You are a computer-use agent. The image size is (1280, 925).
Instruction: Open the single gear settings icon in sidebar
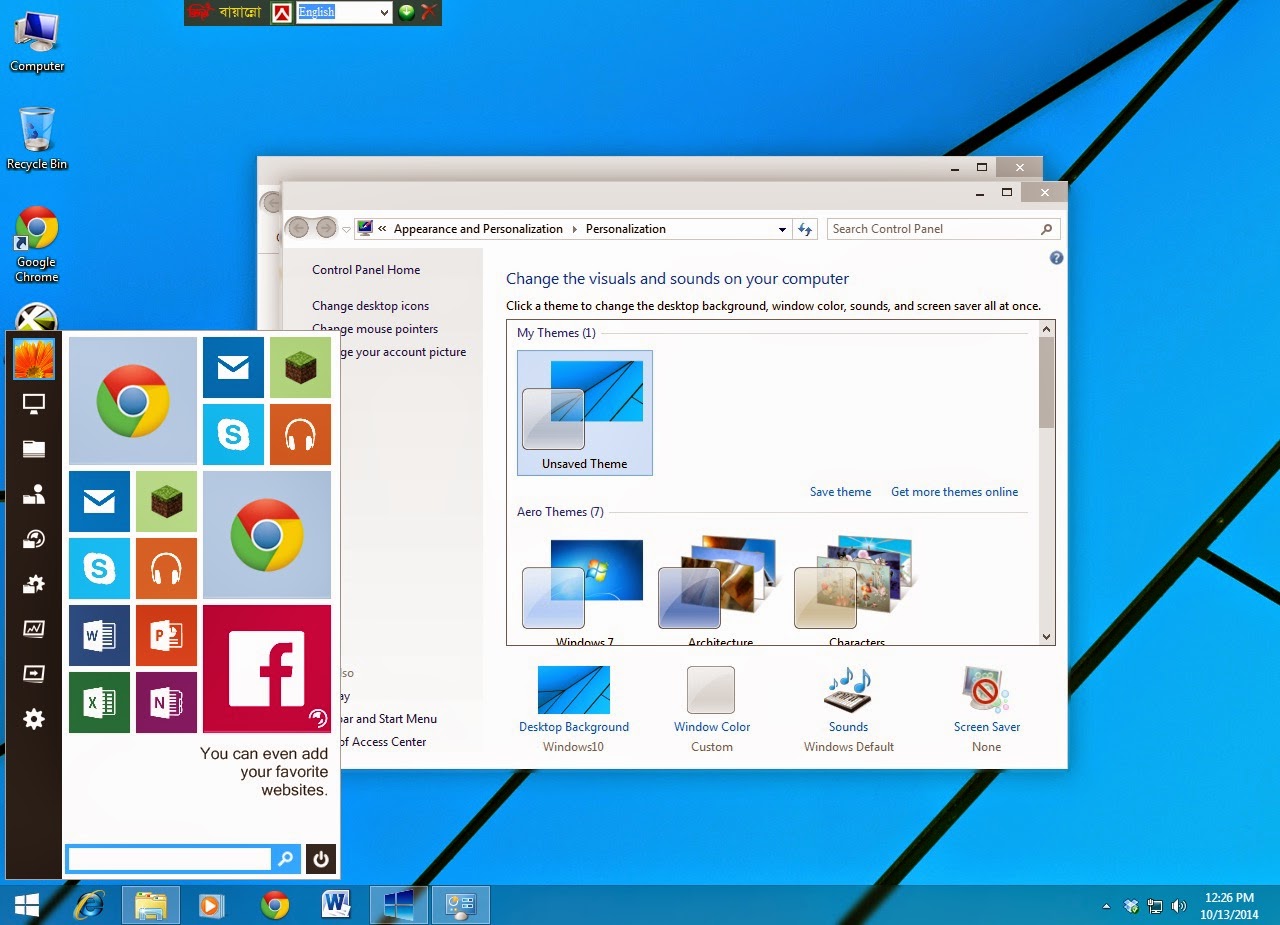point(34,719)
